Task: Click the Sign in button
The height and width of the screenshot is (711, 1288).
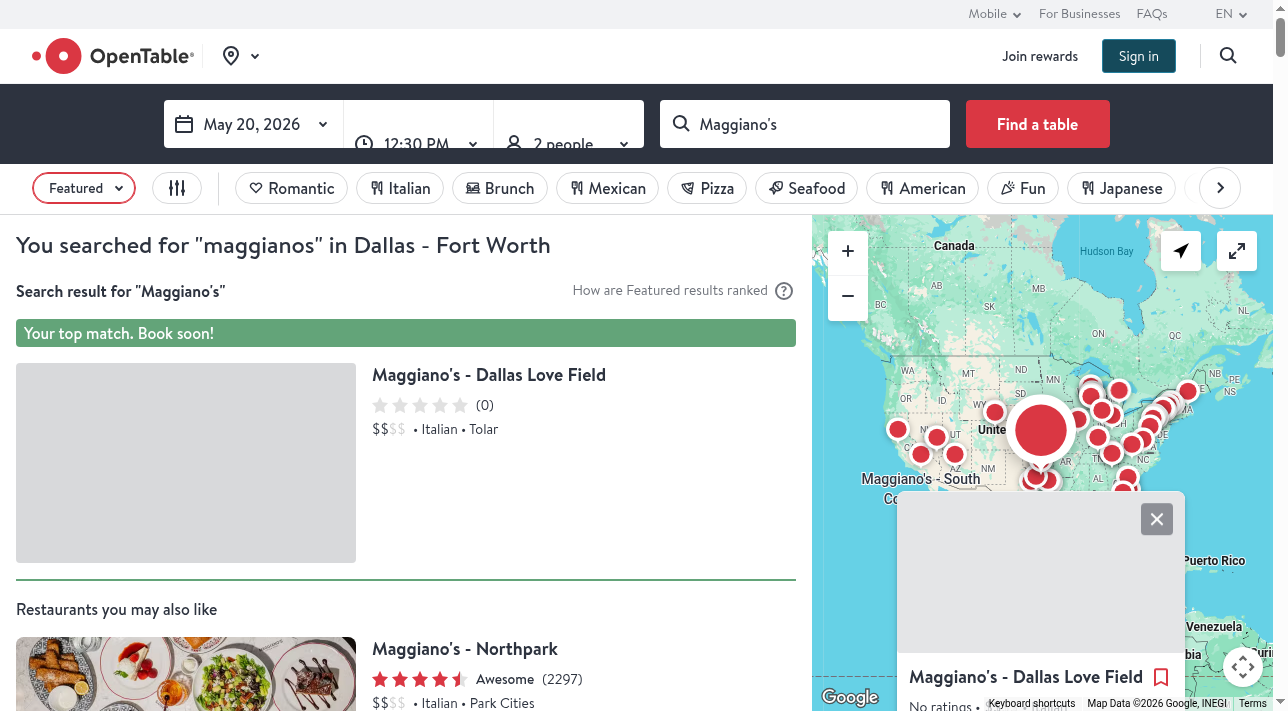Action: (1139, 56)
